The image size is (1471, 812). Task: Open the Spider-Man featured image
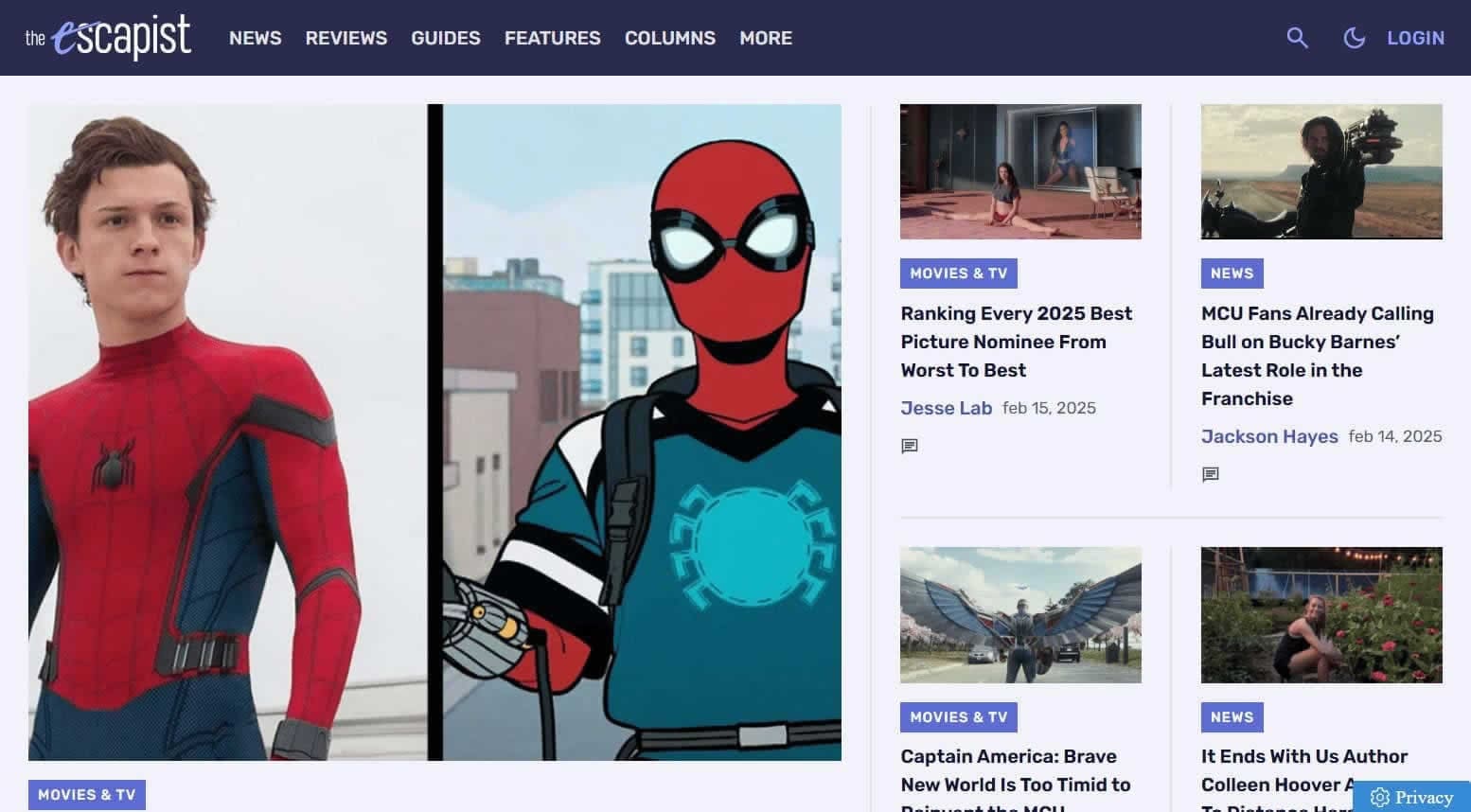pyautogui.click(x=434, y=432)
